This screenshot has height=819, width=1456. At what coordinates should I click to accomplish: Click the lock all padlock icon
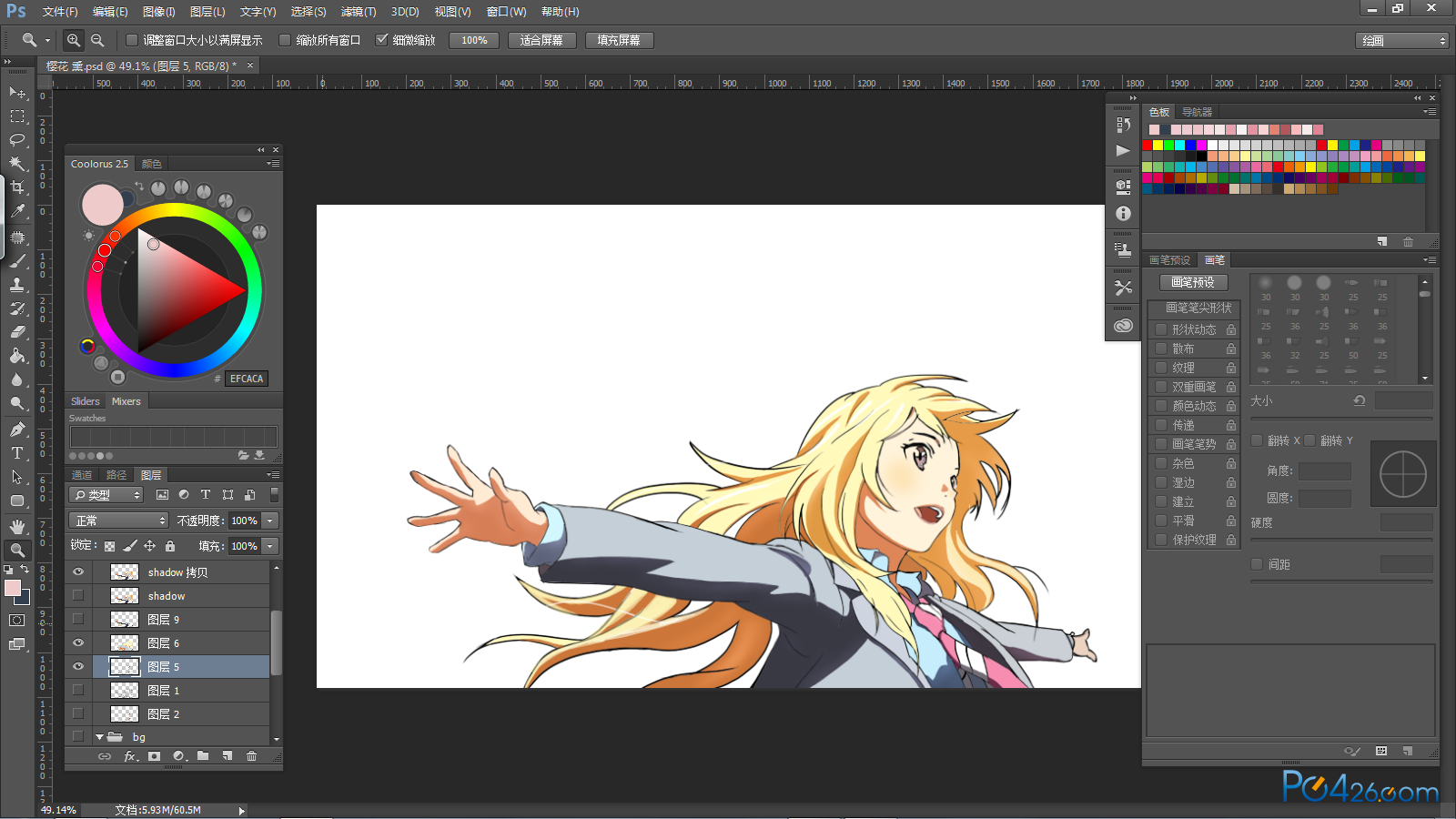(x=169, y=546)
